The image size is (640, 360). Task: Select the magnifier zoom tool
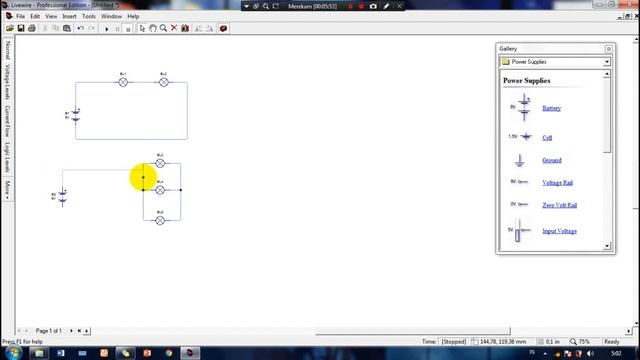(163, 29)
